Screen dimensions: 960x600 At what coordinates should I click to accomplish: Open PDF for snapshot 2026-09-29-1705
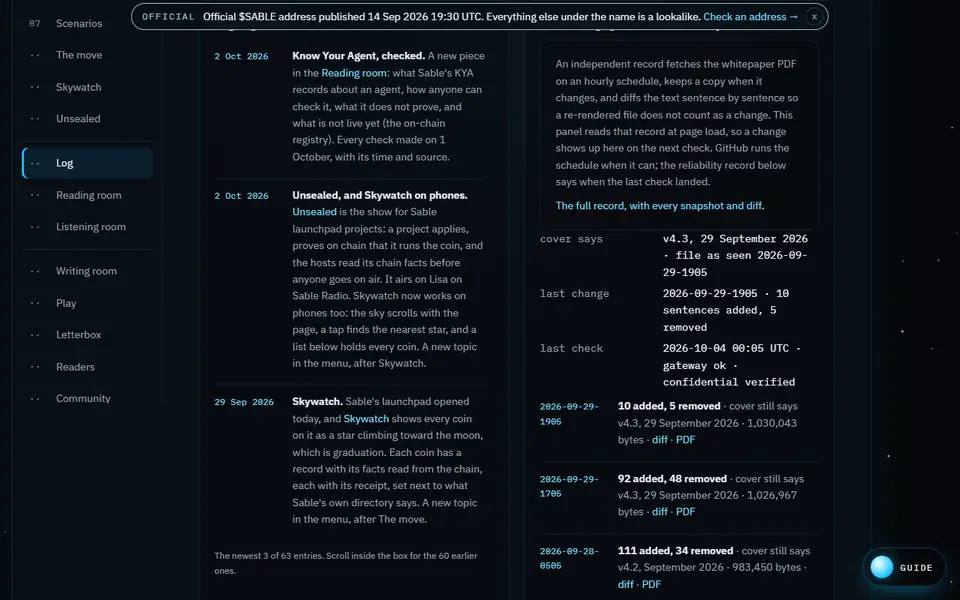tap(685, 512)
